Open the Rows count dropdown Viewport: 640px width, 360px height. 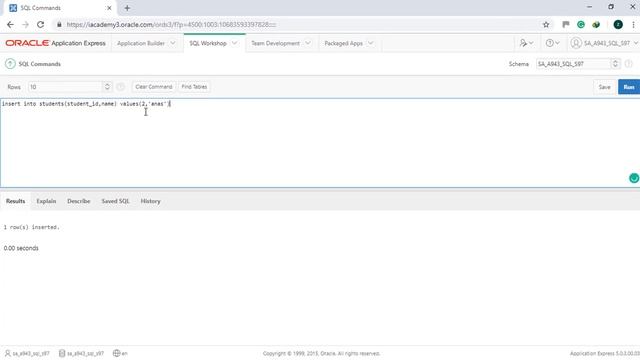click(69, 87)
